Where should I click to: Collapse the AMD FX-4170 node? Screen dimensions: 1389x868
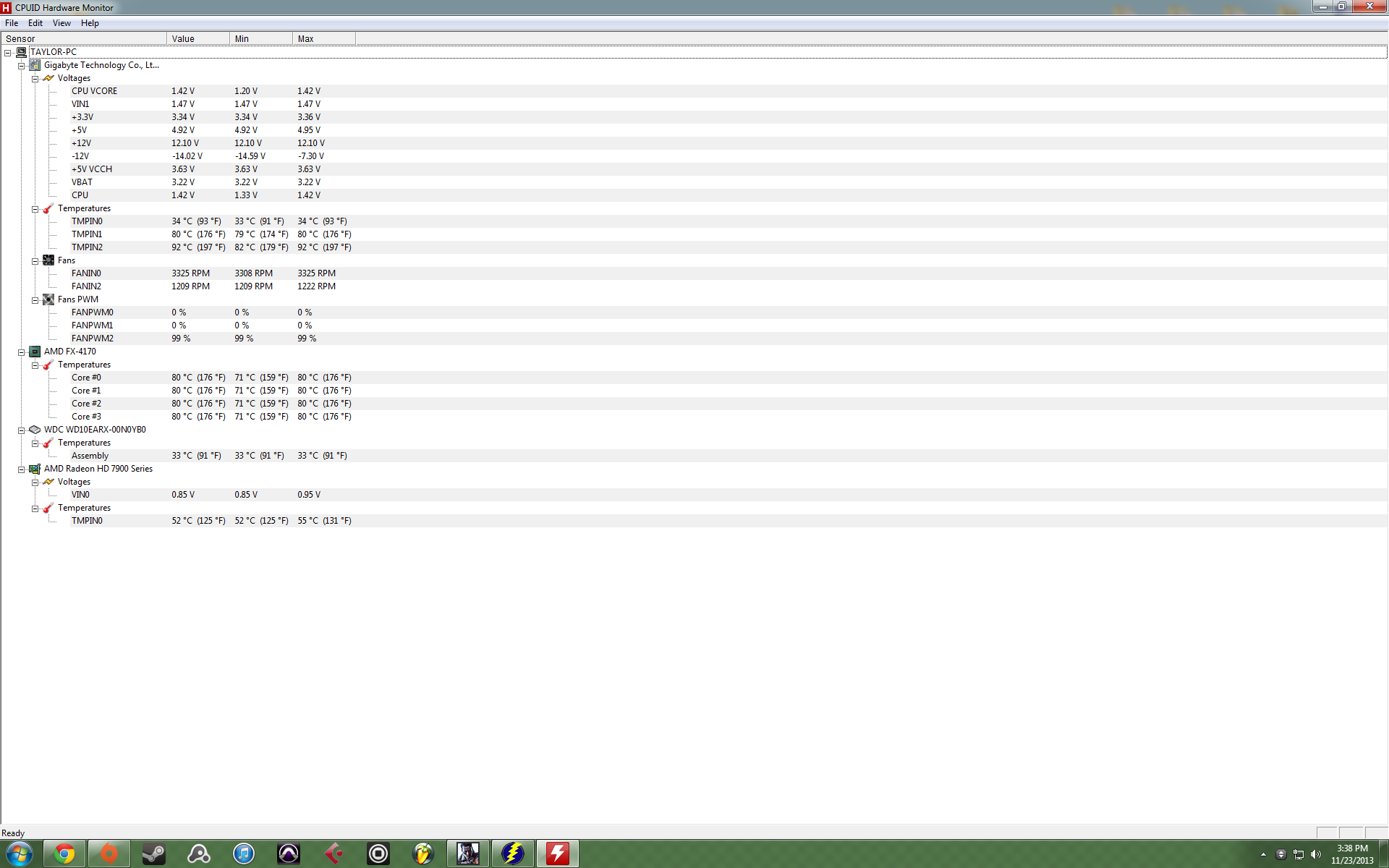(x=22, y=352)
